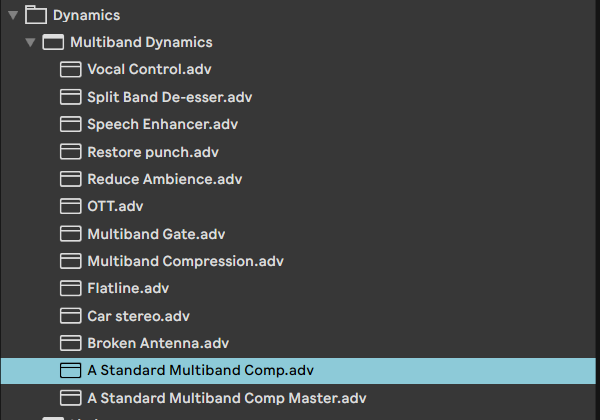The width and height of the screenshot is (600, 420).
Task: Click the Split Band De-esser preset icon
Action: [70, 97]
